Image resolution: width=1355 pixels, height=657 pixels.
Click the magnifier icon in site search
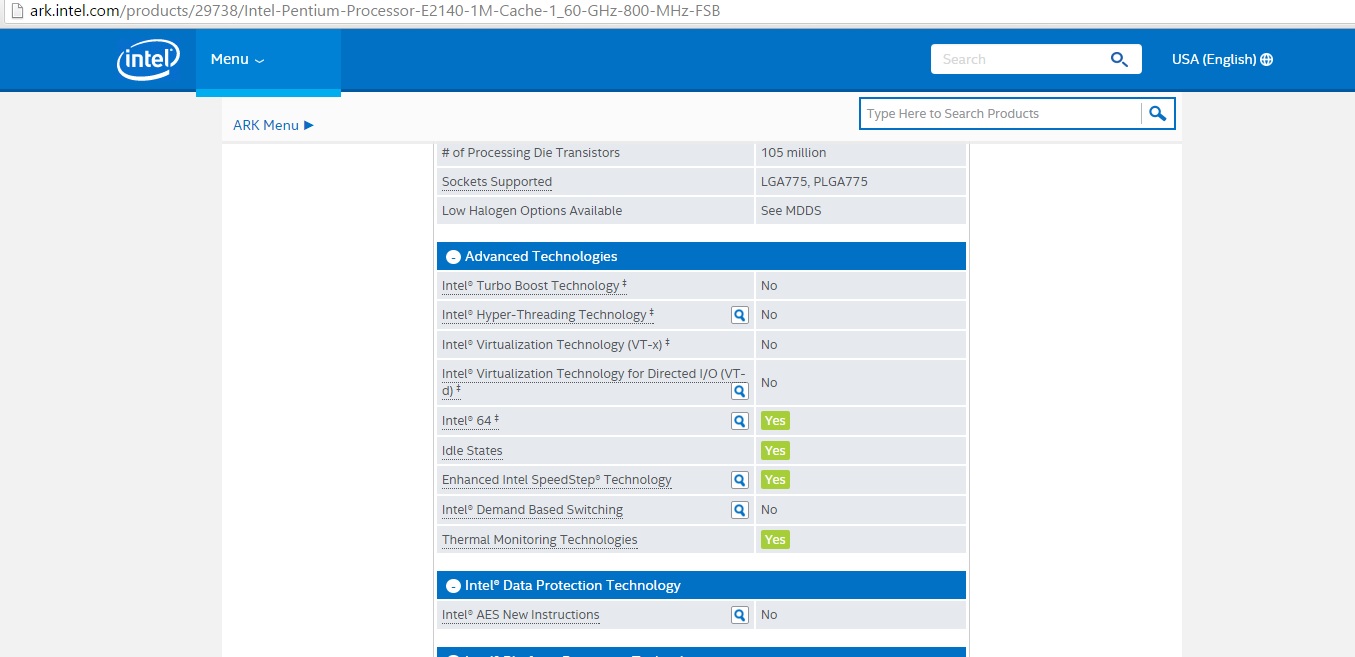click(1119, 59)
